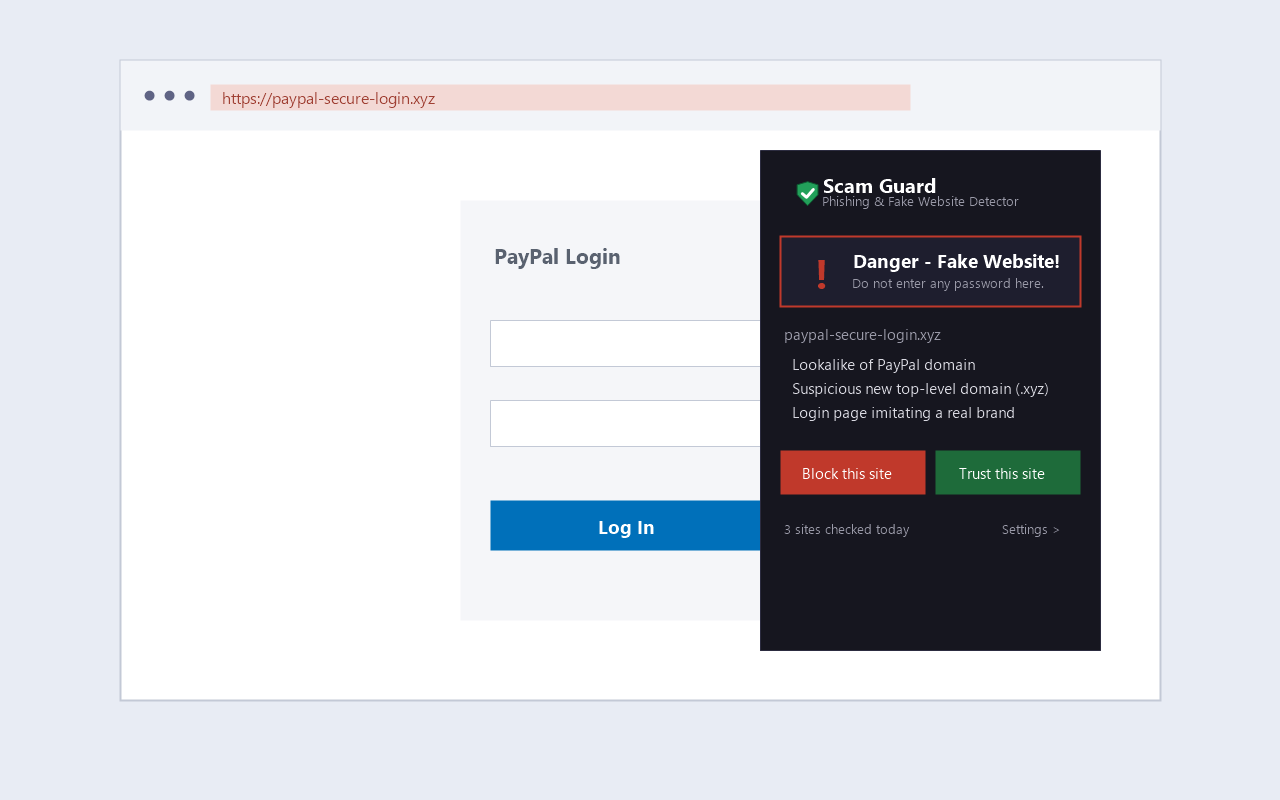Viewport: 1280px width, 800px height.
Task: Focus the second PayPal login input field
Action: pos(625,424)
